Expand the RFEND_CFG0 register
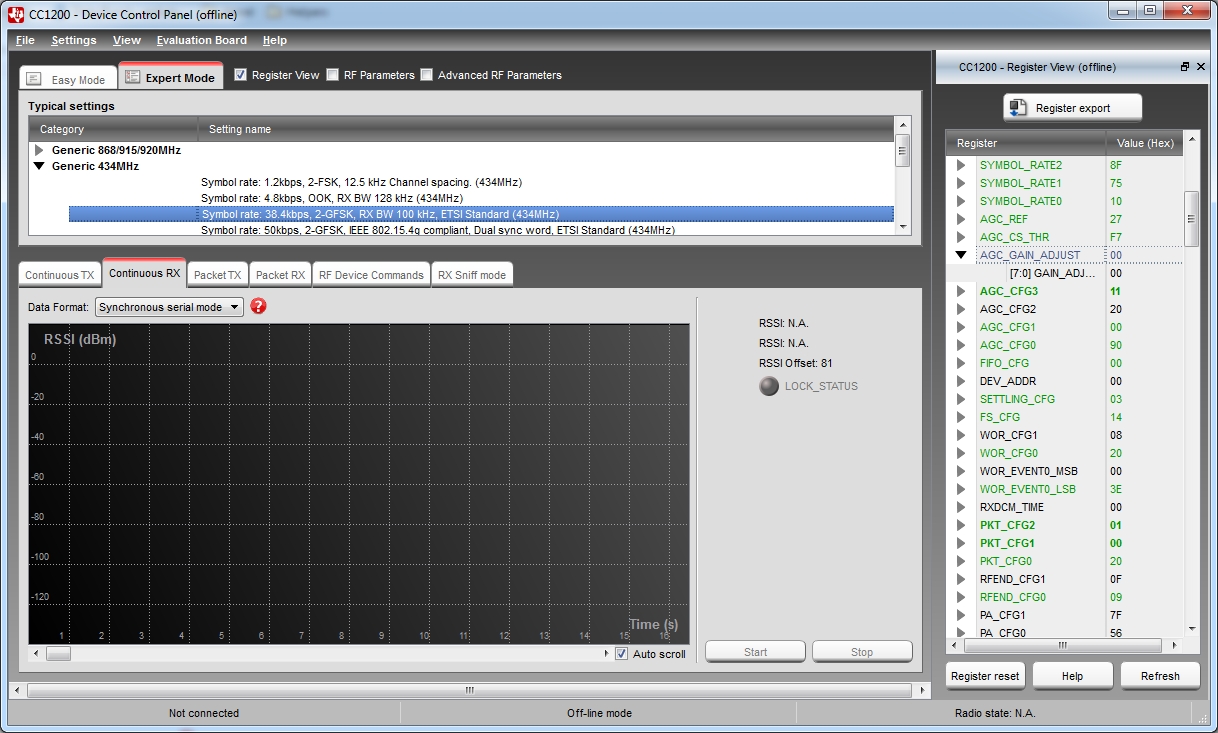 click(x=961, y=597)
